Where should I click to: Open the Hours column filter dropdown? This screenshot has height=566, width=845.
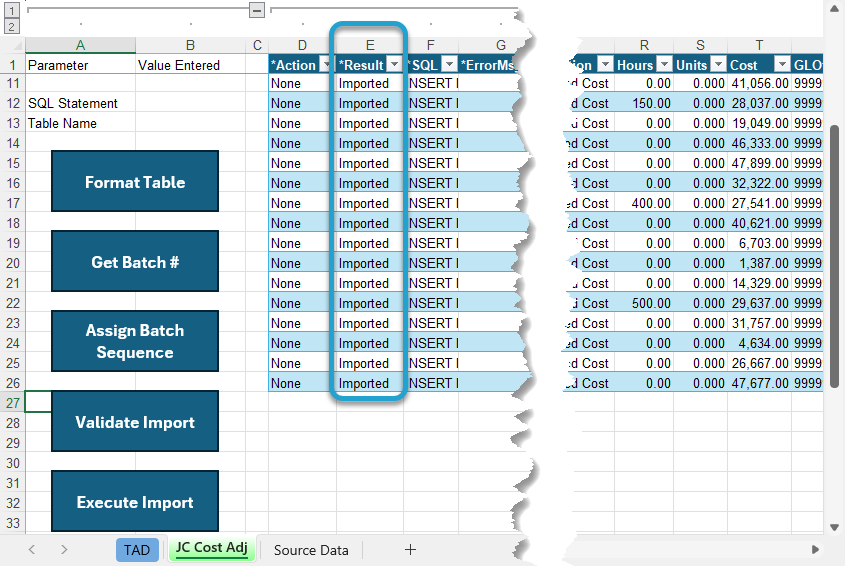coord(665,65)
